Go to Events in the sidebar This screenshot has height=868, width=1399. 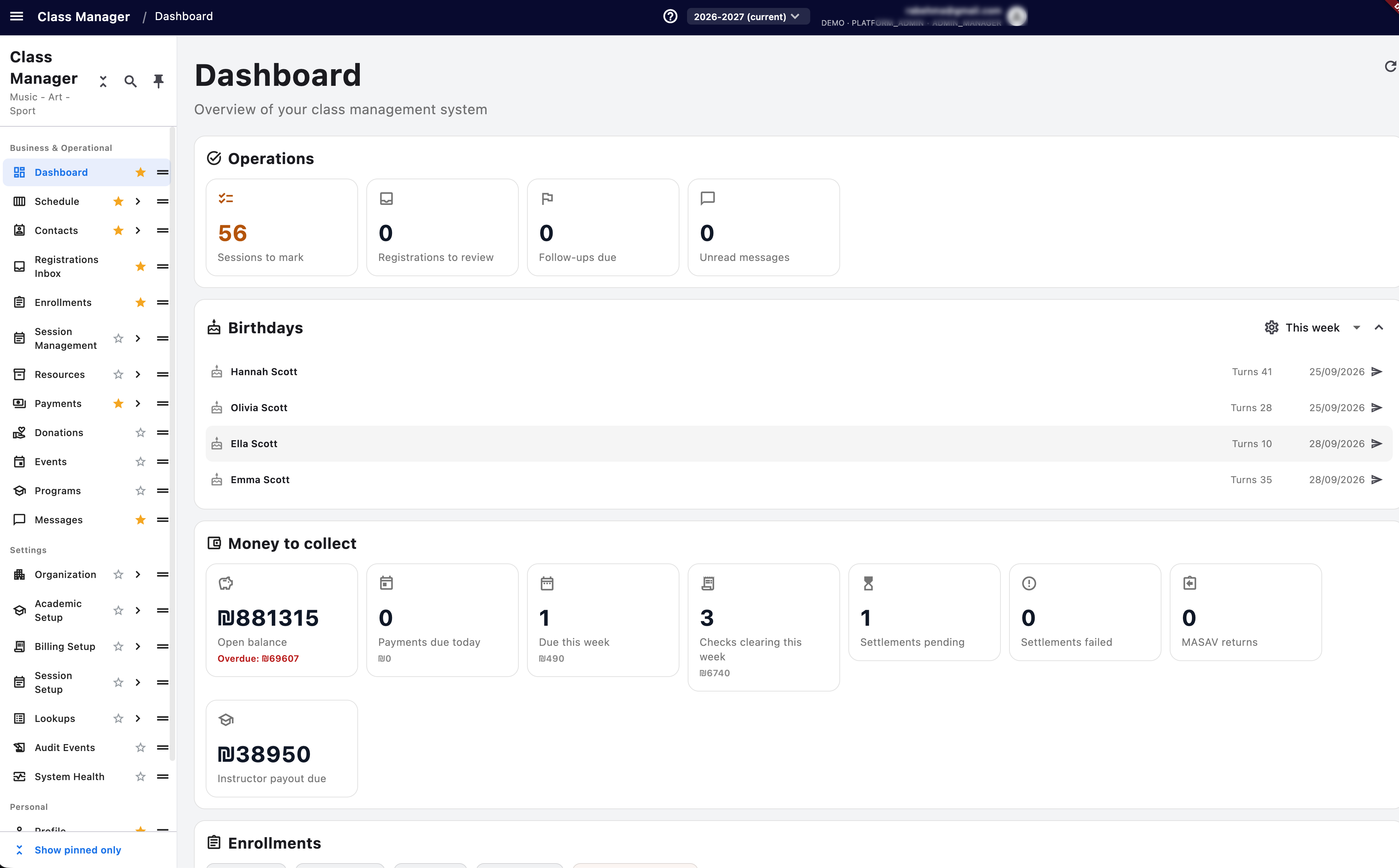coord(51,462)
